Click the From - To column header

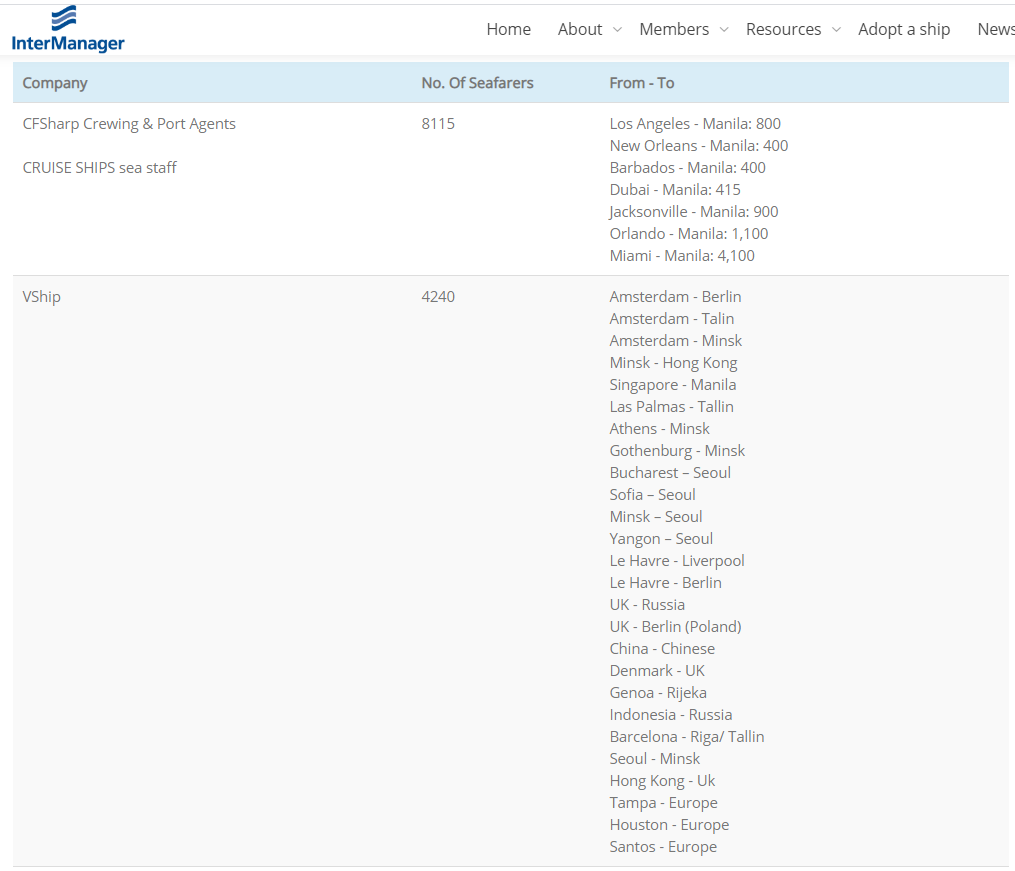tap(641, 83)
